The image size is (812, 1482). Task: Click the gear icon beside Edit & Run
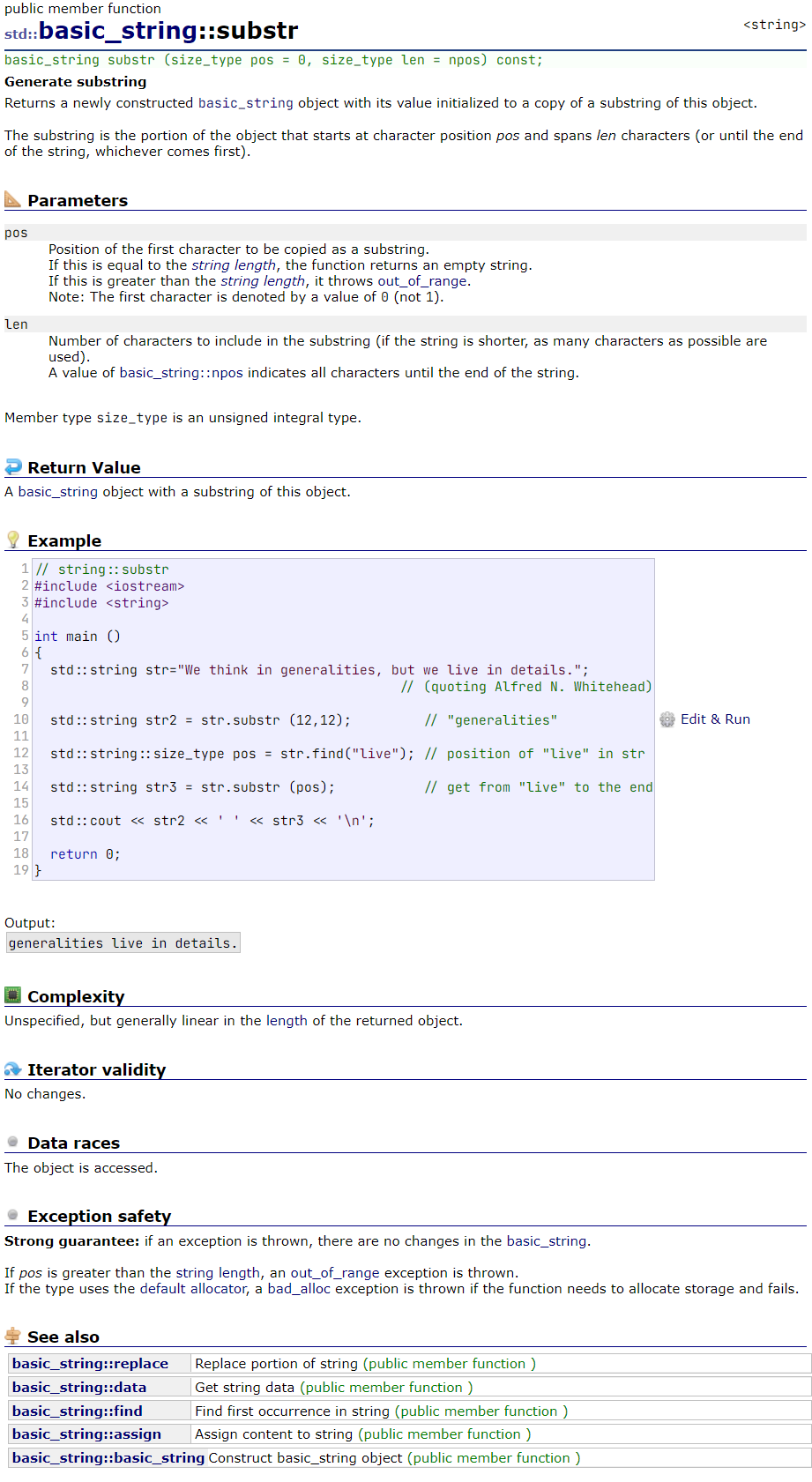pyautogui.click(x=667, y=719)
